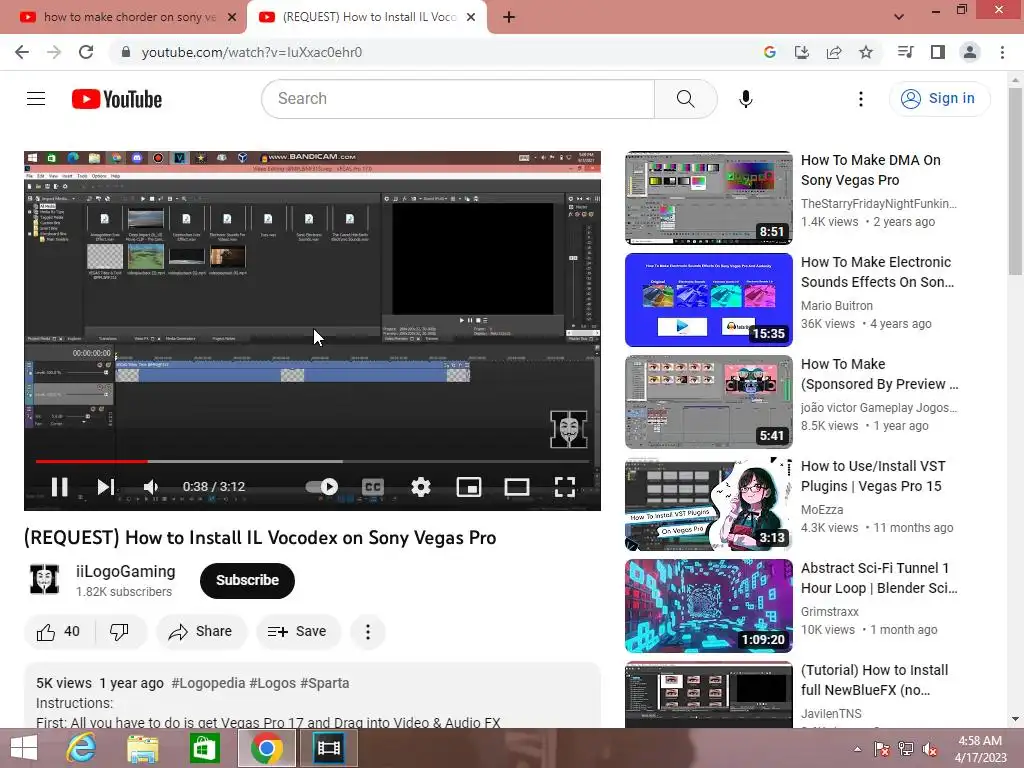The height and width of the screenshot is (768, 1024).
Task: Open the #Logopedia hashtag
Action: pos(208,683)
